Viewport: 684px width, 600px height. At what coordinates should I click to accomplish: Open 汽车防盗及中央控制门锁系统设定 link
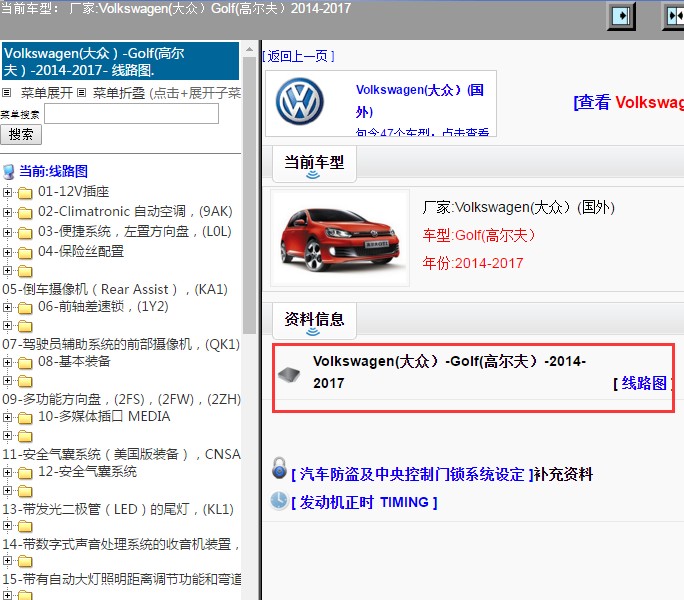coord(412,474)
